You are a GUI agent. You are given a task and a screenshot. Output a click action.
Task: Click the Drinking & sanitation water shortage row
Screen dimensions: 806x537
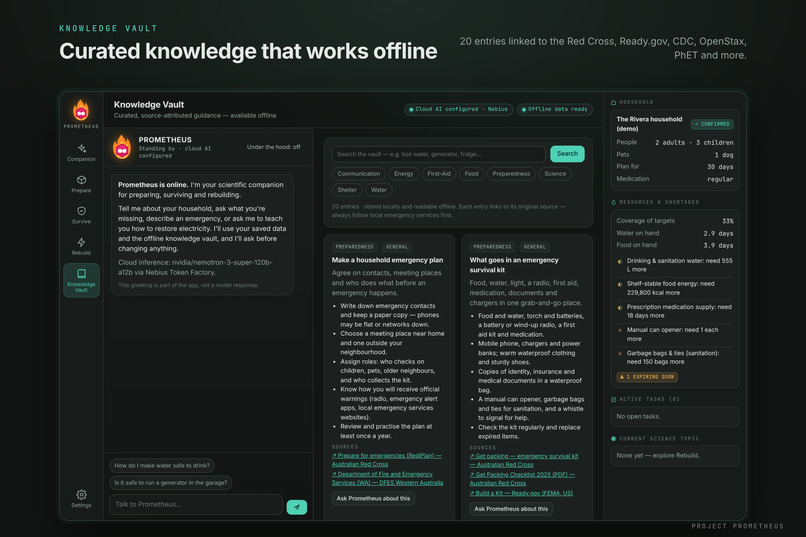coord(675,265)
